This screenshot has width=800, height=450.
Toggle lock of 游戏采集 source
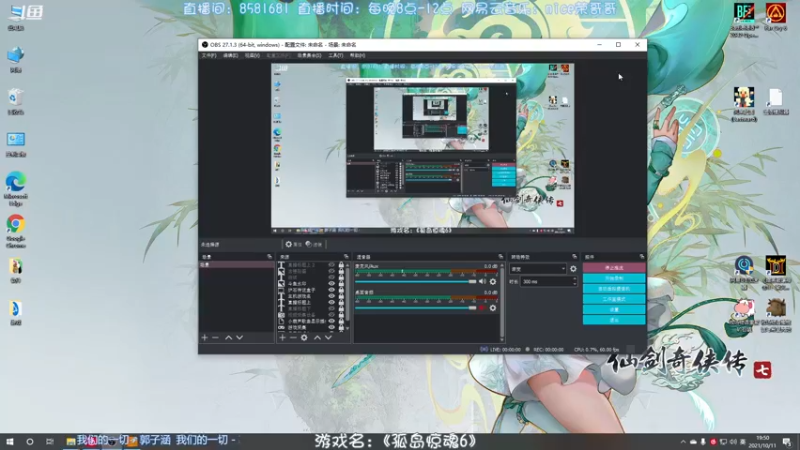(341, 327)
